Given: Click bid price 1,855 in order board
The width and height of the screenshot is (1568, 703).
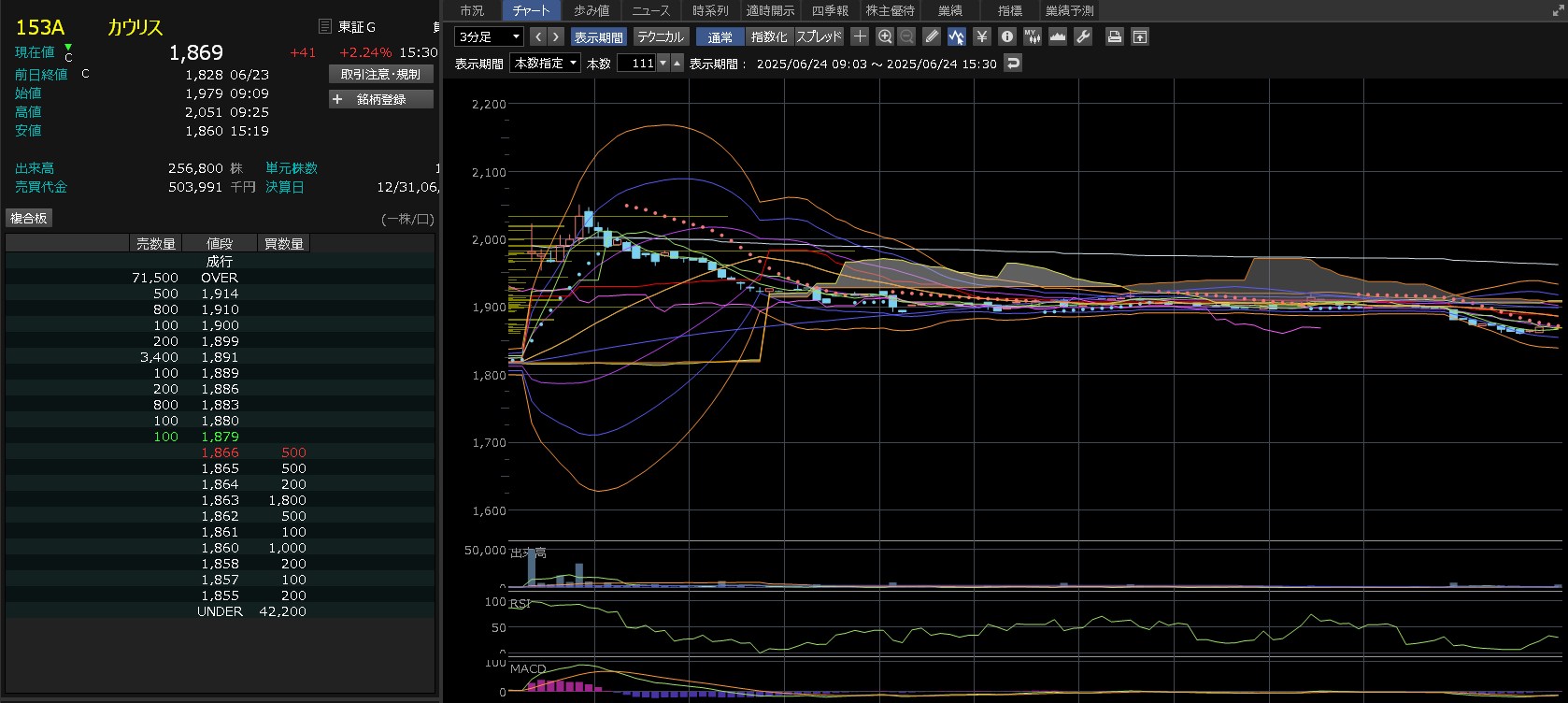Looking at the screenshot, I should tap(220, 595).
